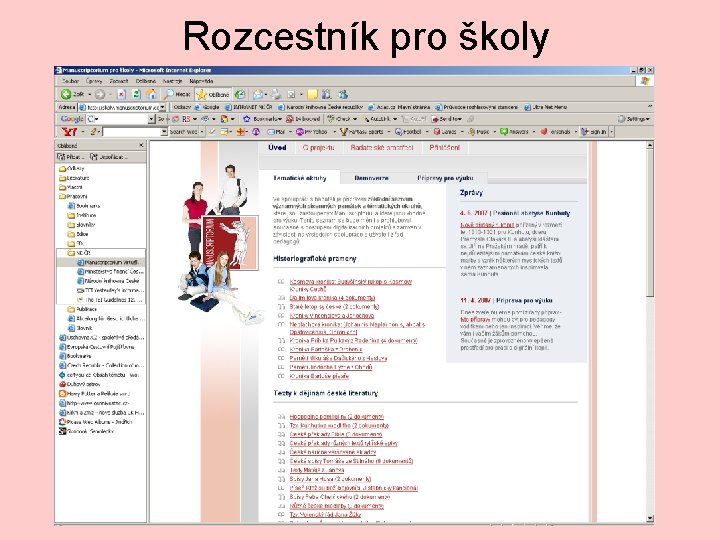Viewport: 720px width, 540px height.
Task: Open the address bar dropdown arrow
Action: pos(162,107)
